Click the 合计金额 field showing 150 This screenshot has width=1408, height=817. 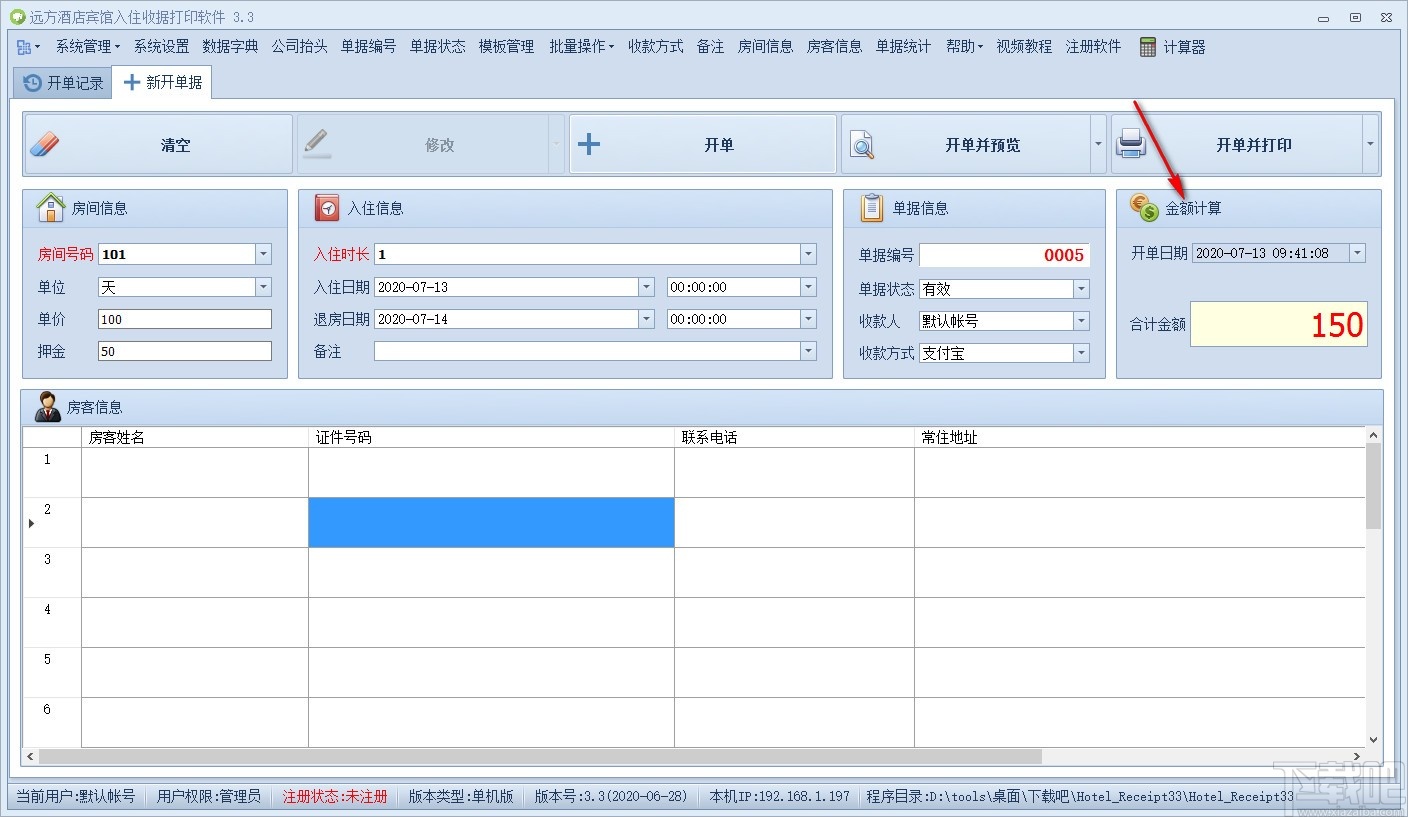(x=1279, y=324)
